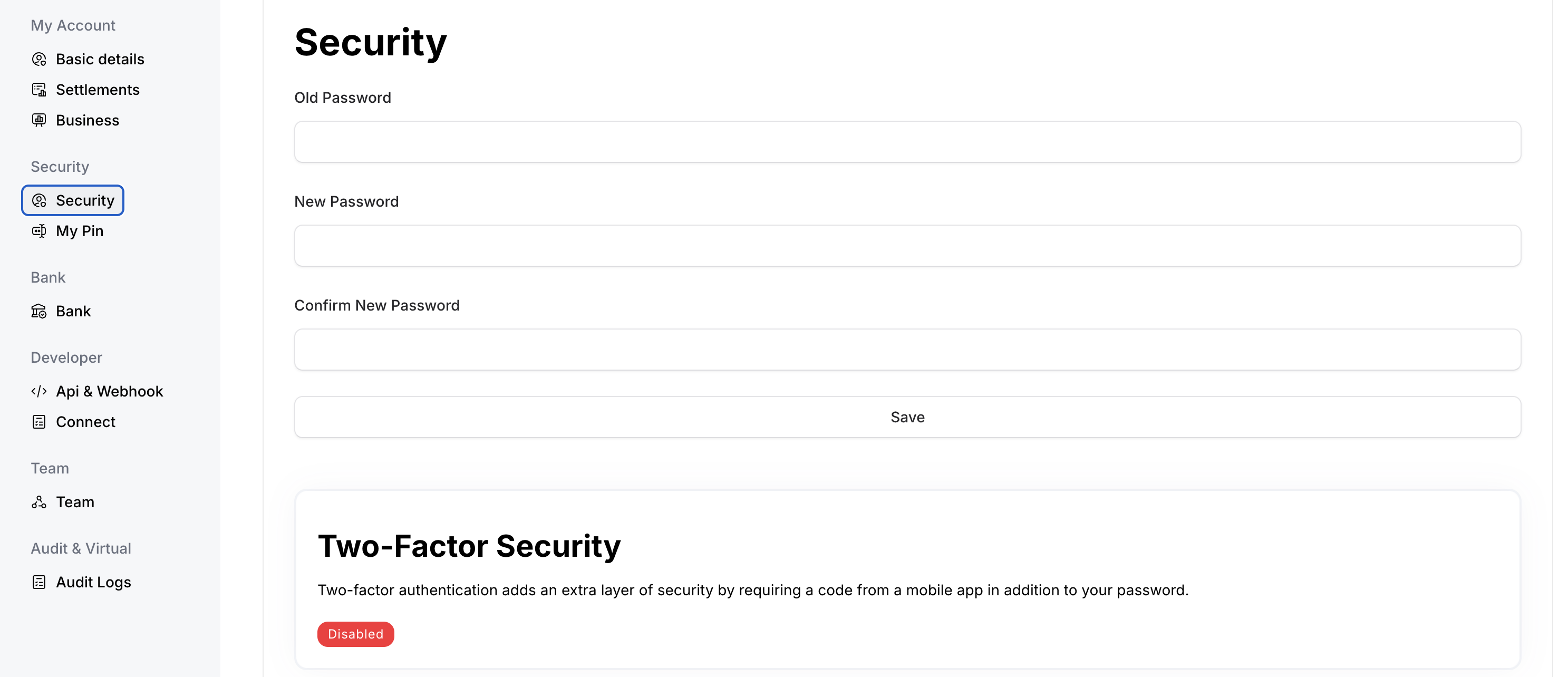Open the Basic details page
Image resolution: width=1568 pixels, height=677 pixels.
[x=100, y=59]
